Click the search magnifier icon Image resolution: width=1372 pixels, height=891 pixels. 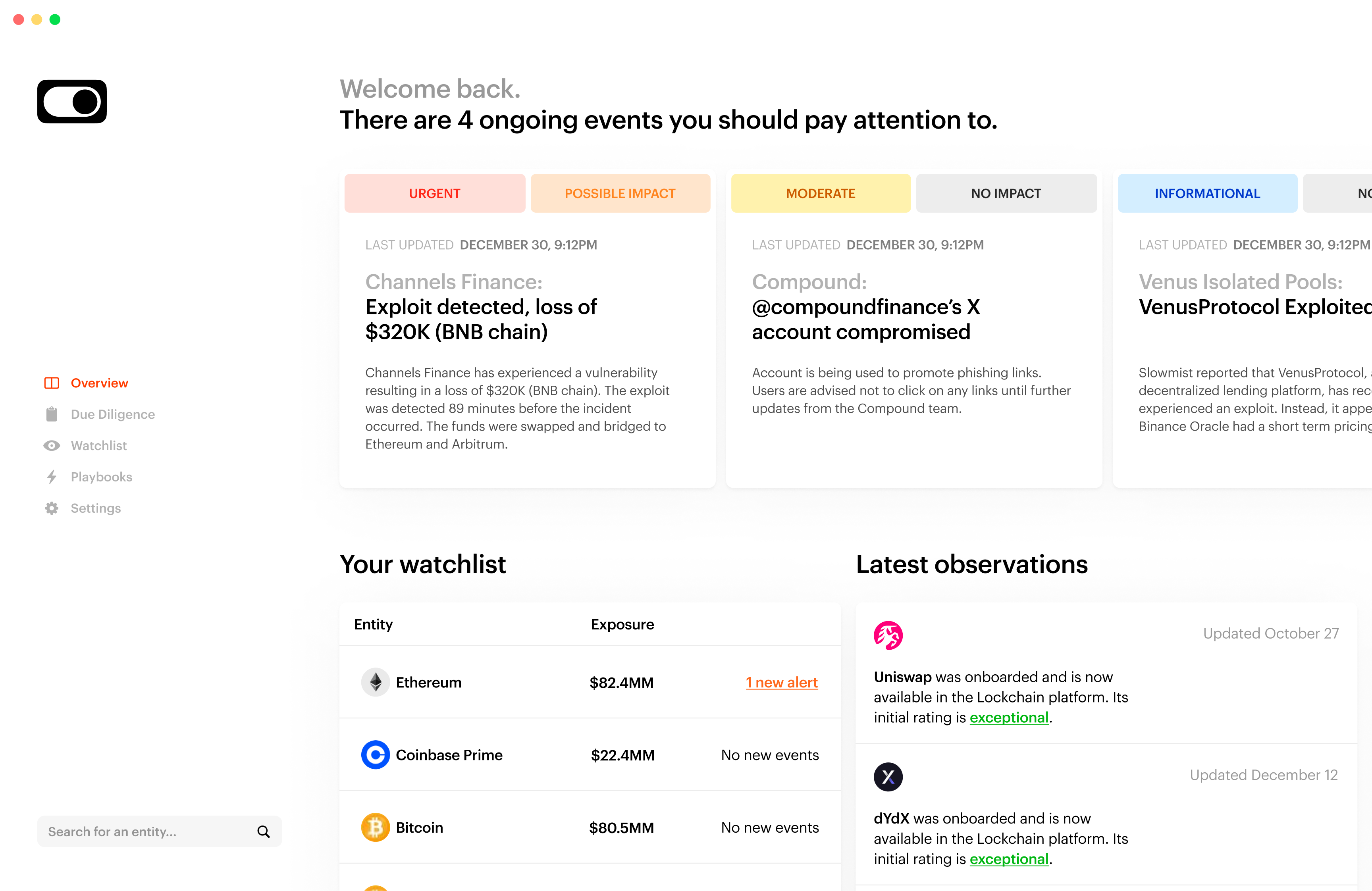coord(264,831)
